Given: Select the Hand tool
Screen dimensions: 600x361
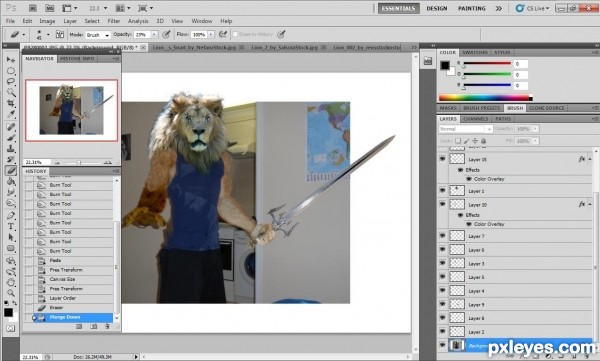Looking at the screenshot, I should click(x=11, y=283).
